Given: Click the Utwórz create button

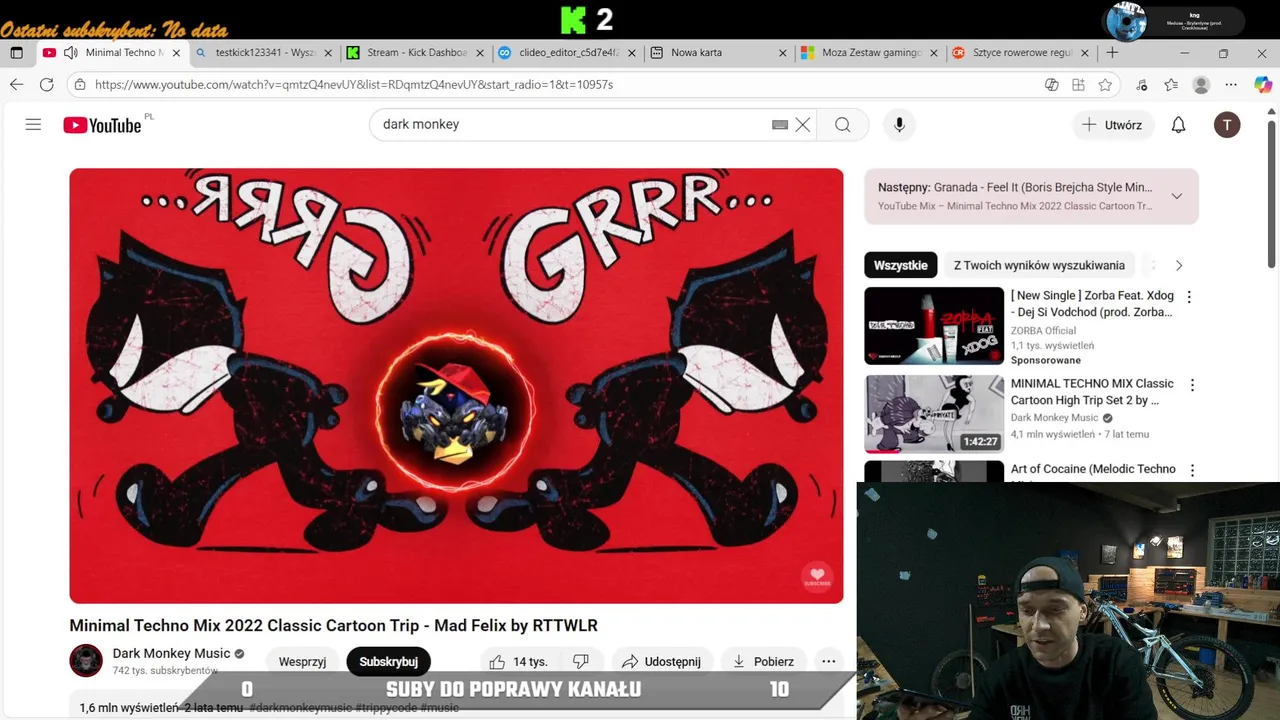Looking at the screenshot, I should point(1112,125).
